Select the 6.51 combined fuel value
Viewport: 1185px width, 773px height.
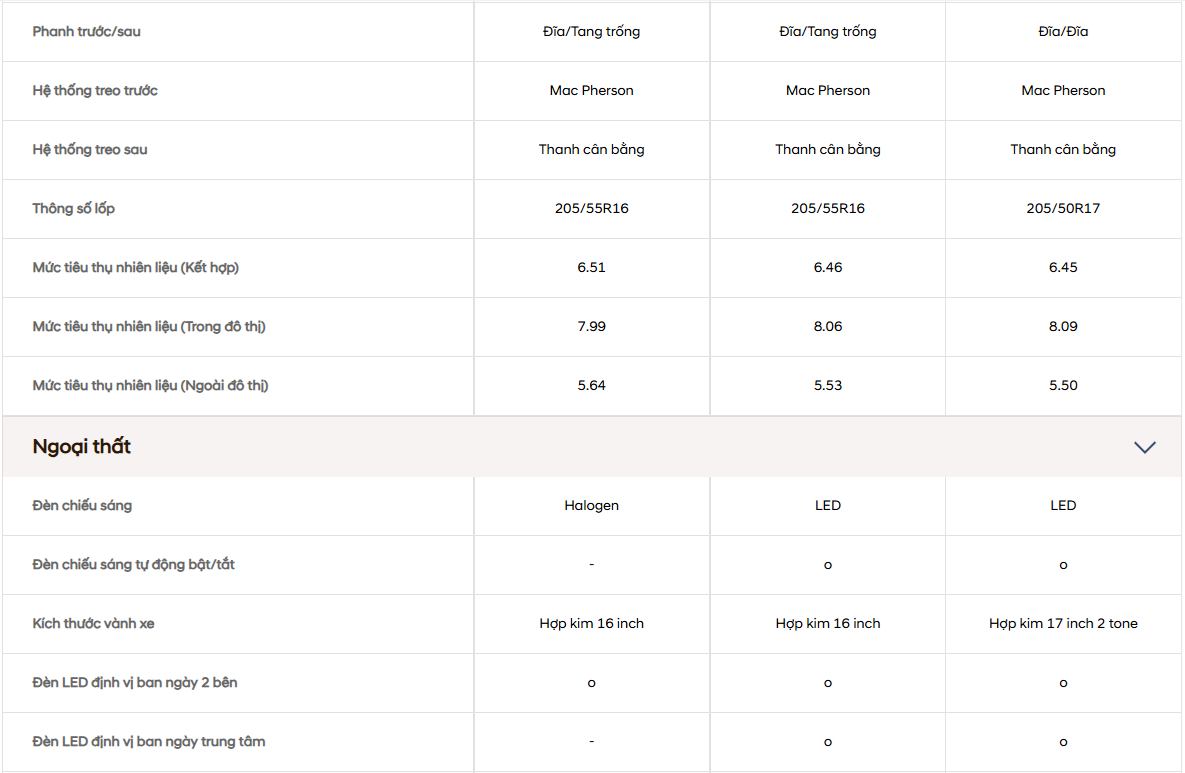[x=591, y=268]
